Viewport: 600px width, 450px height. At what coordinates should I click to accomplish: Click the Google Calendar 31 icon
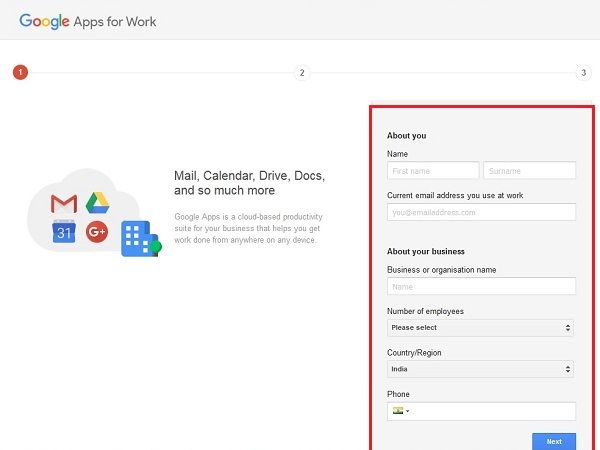(x=64, y=233)
